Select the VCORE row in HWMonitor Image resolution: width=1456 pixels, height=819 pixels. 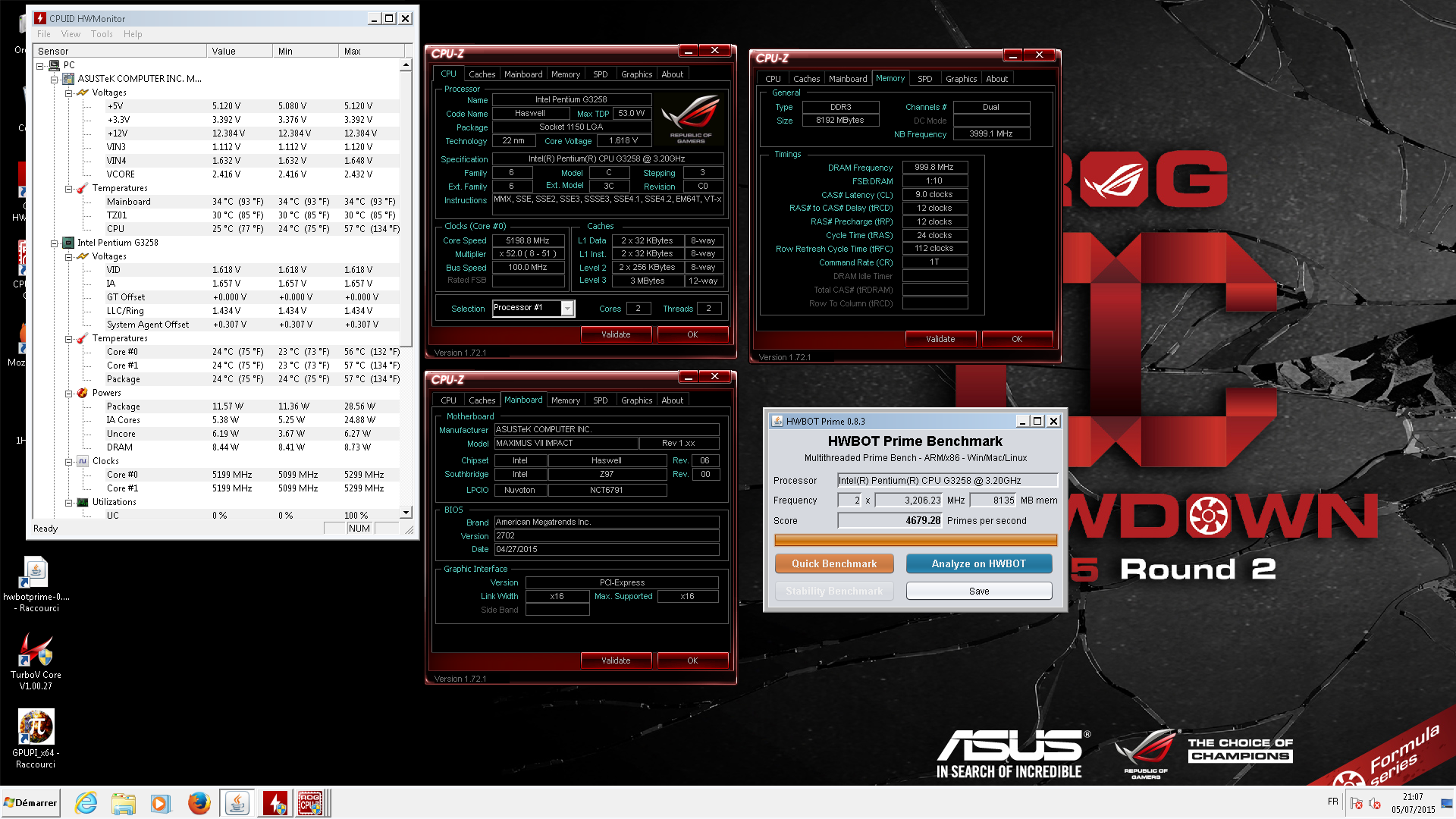[218, 174]
